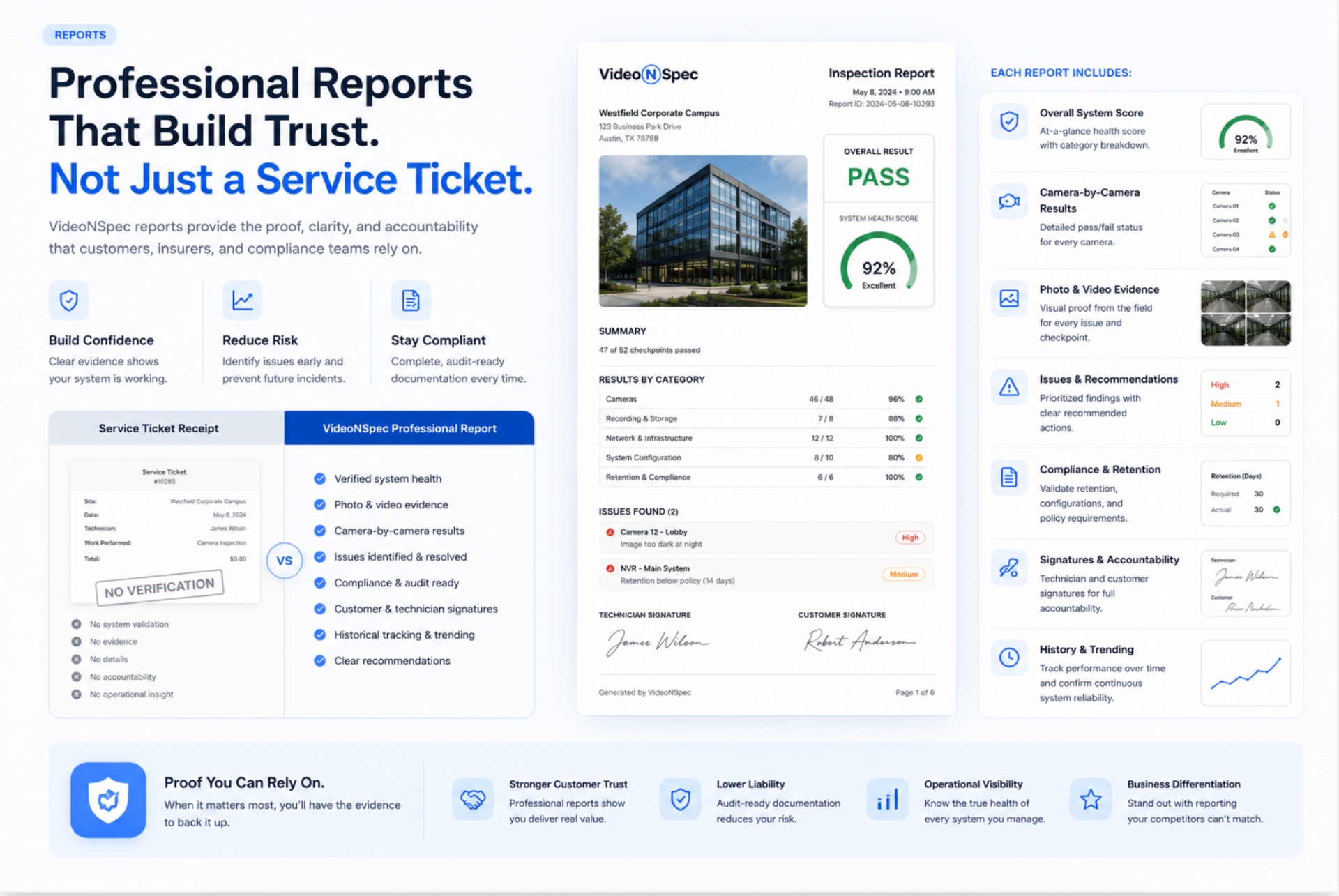Screen dimensions: 1339x896
Task: Click the PASS overall result text
Action: (879, 177)
